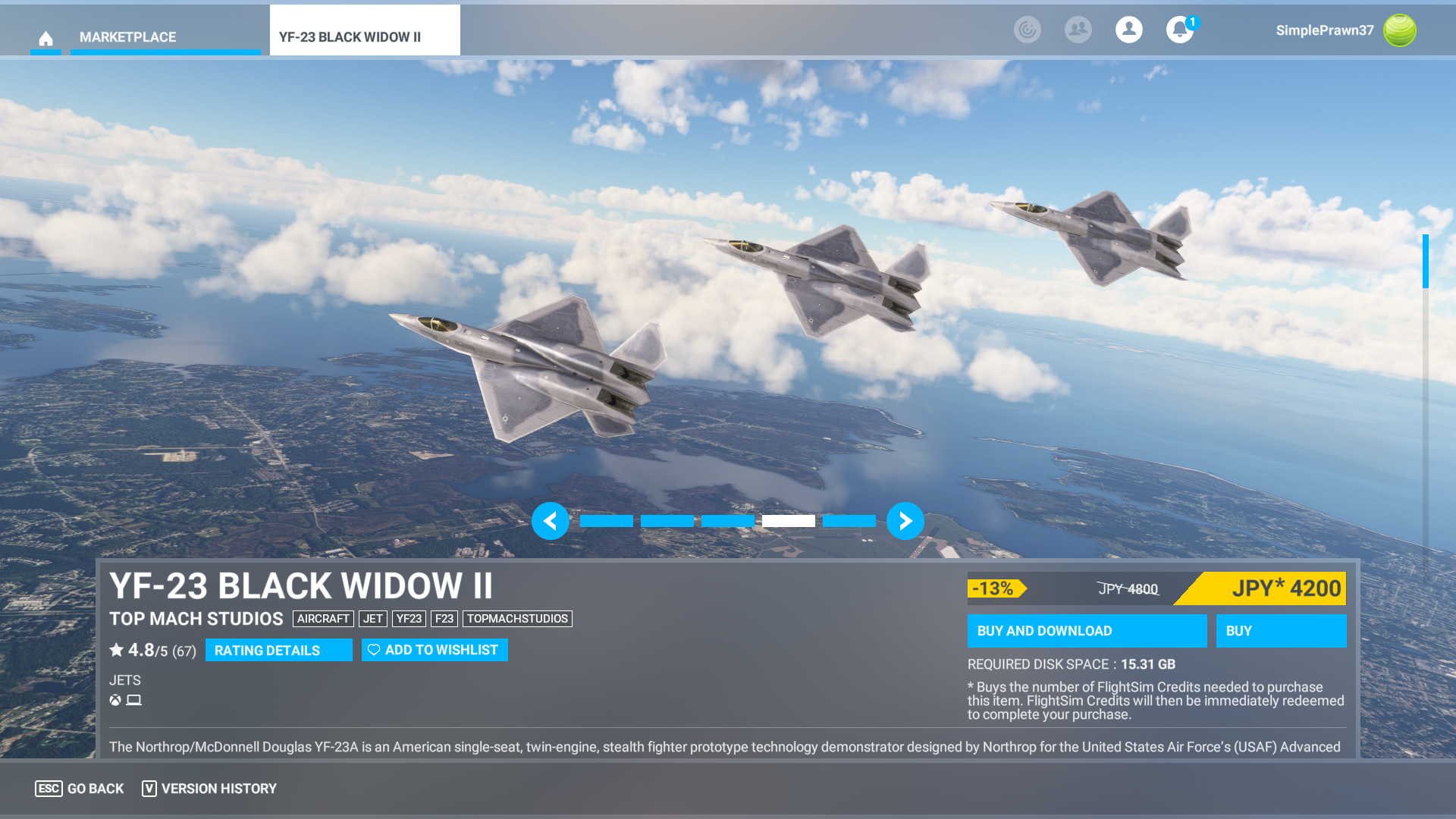Click Version History in bottom bar
1456x819 pixels.
click(210, 789)
